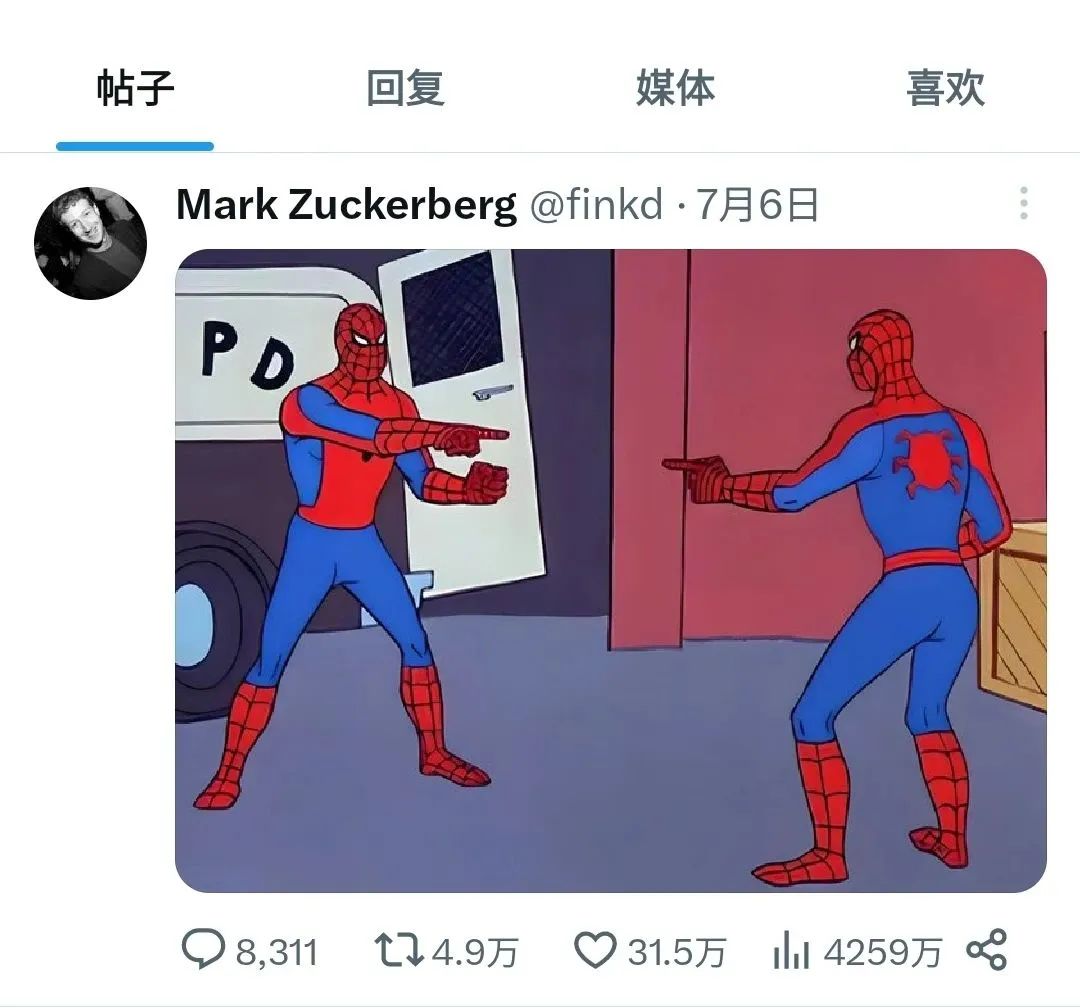Switch to the 帖子 tab
Screen dimensions: 1080x1008
point(135,88)
